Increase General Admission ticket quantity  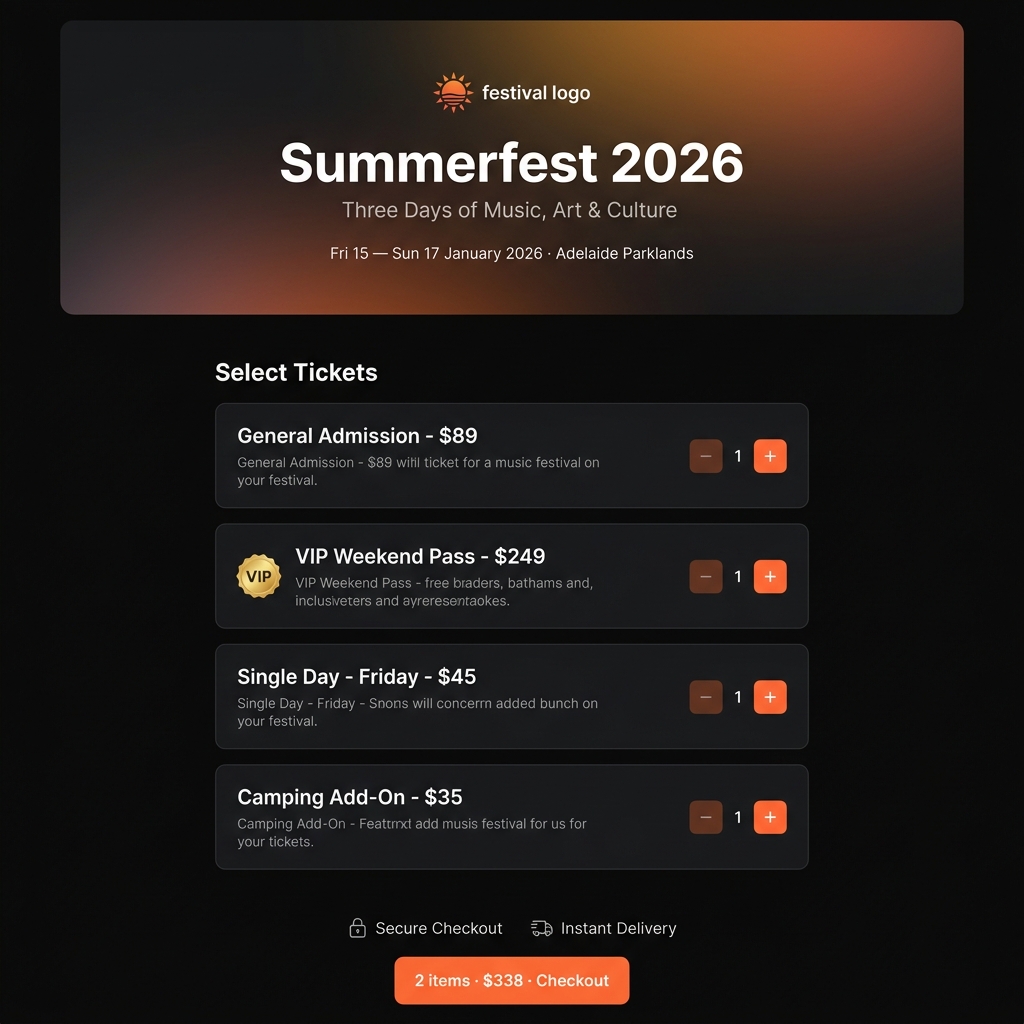[x=770, y=456]
